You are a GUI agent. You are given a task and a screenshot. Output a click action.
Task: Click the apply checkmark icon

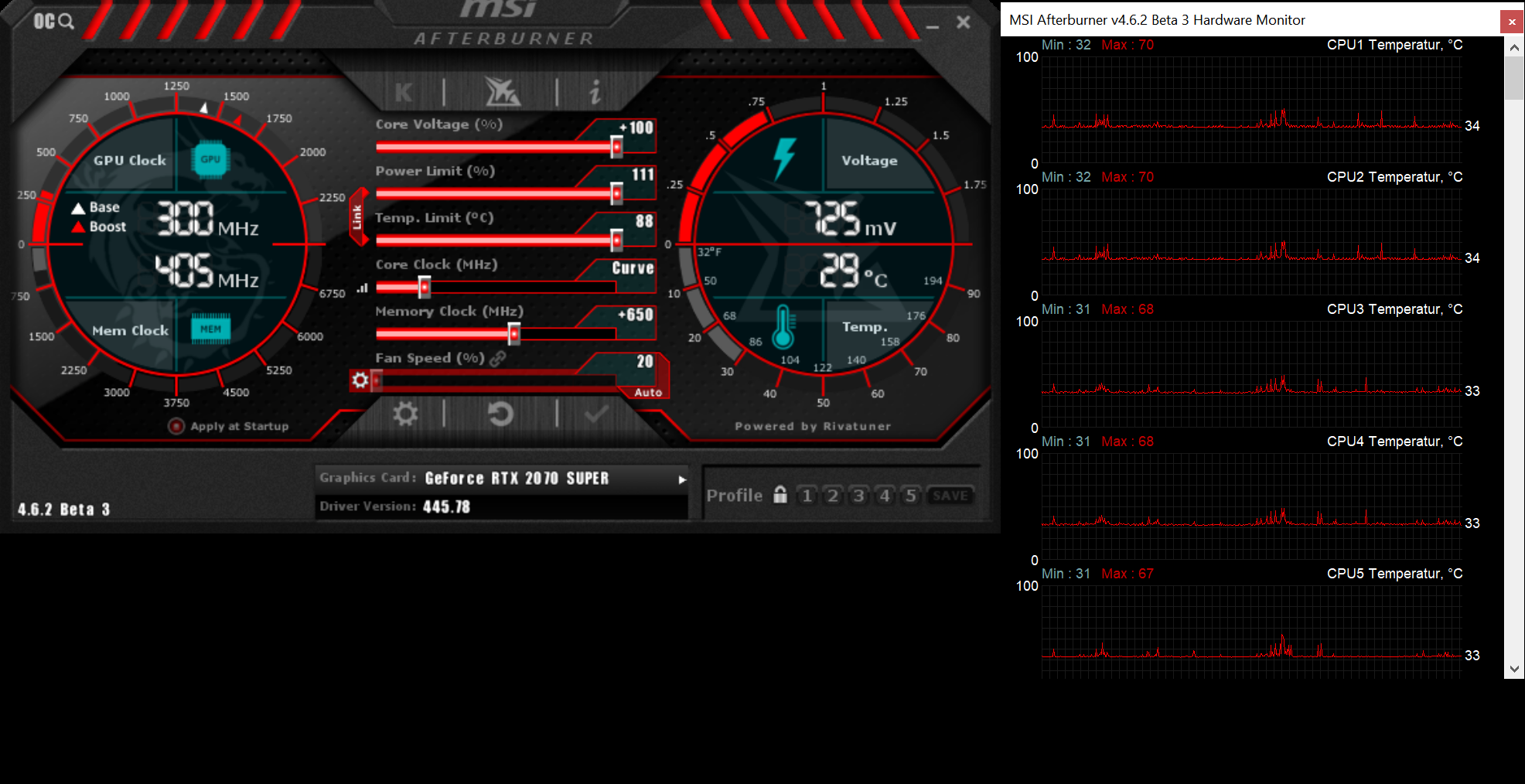595,414
